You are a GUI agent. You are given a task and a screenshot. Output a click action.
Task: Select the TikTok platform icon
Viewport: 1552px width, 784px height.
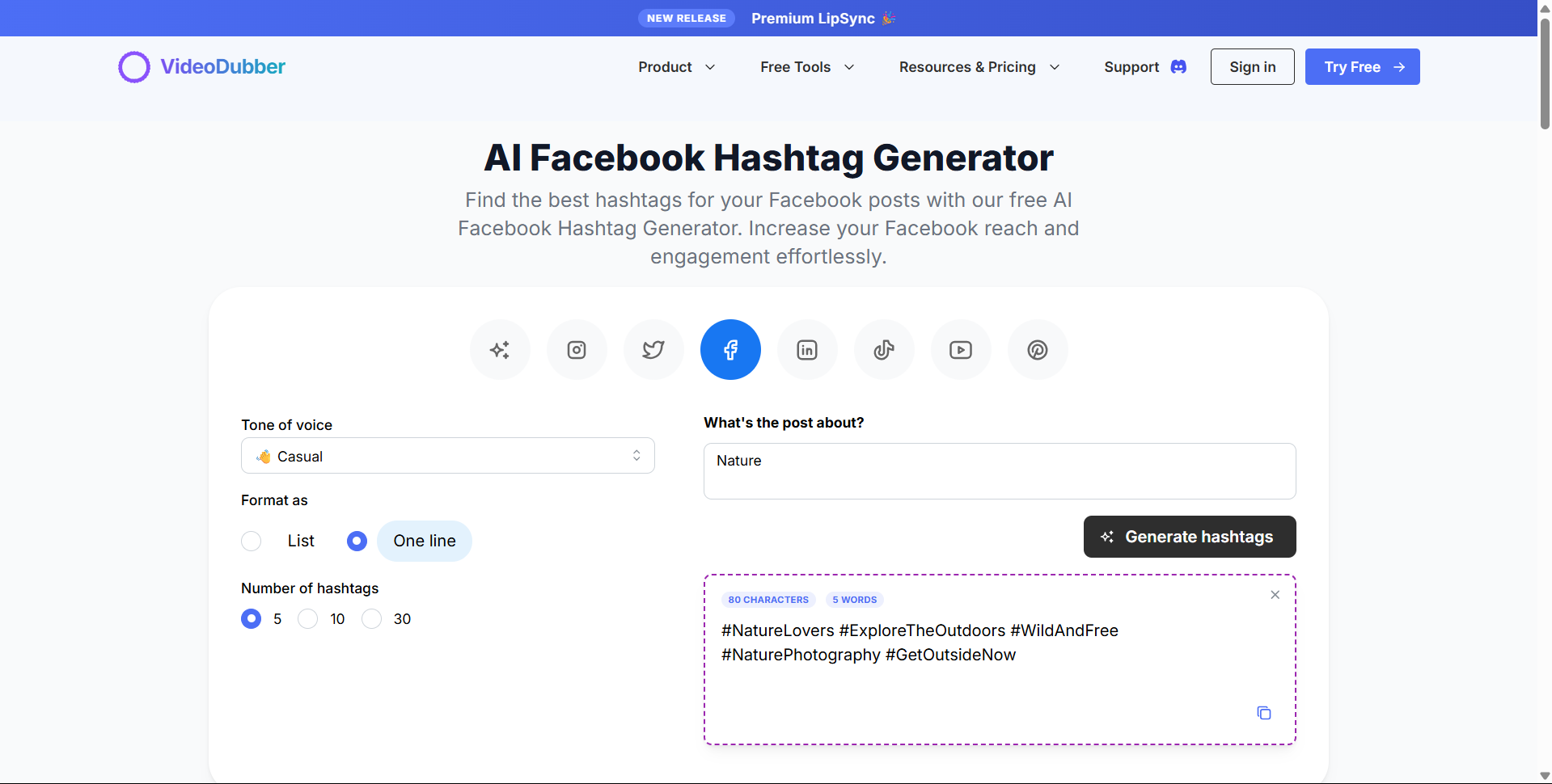coord(884,350)
